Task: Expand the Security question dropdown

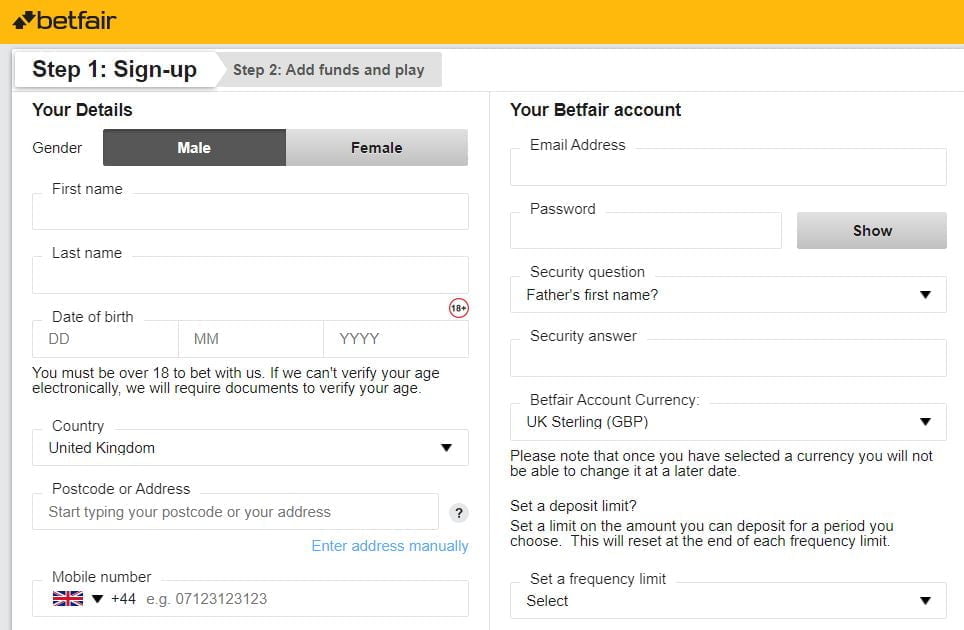Action: [728, 295]
